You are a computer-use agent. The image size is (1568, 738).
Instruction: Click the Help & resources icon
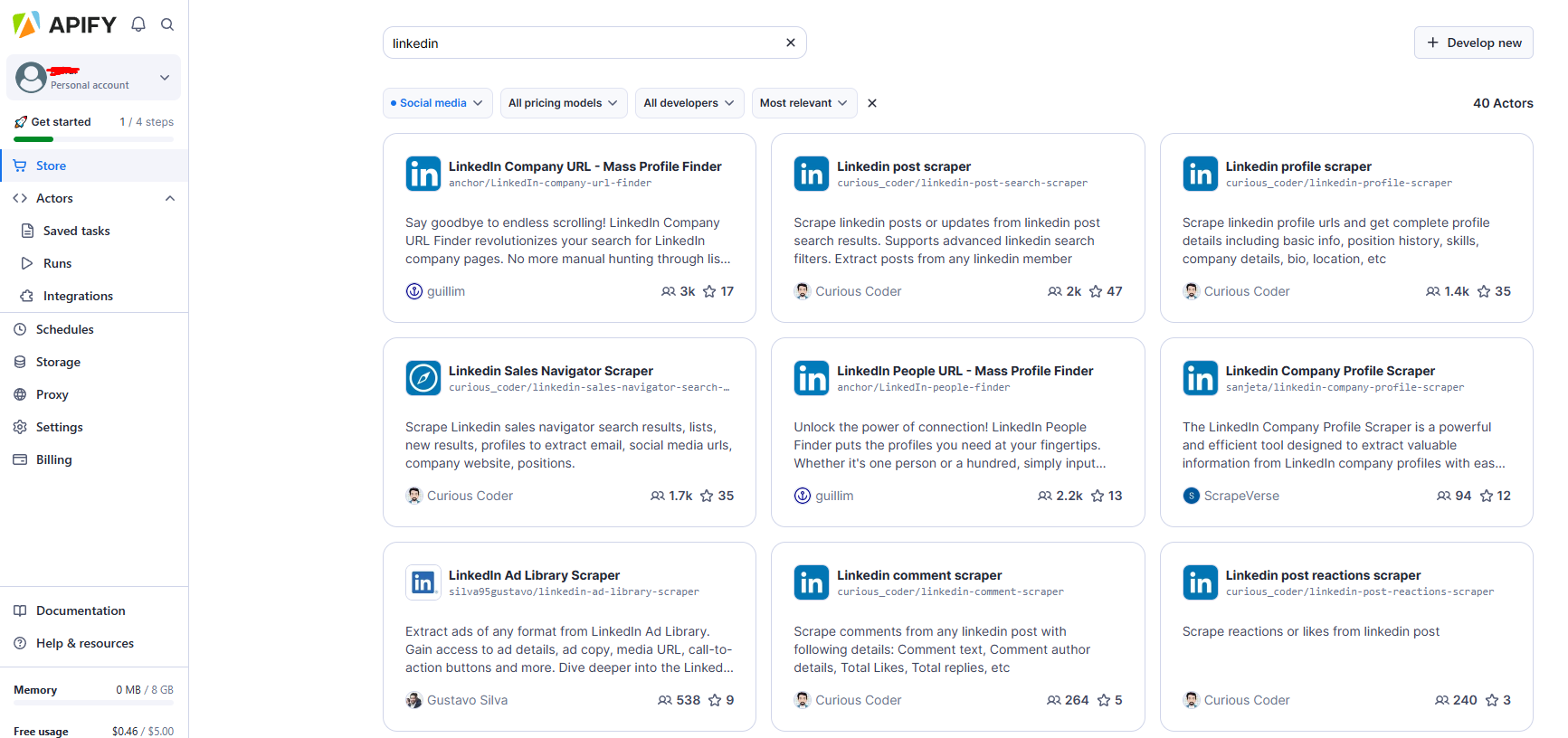pos(20,643)
